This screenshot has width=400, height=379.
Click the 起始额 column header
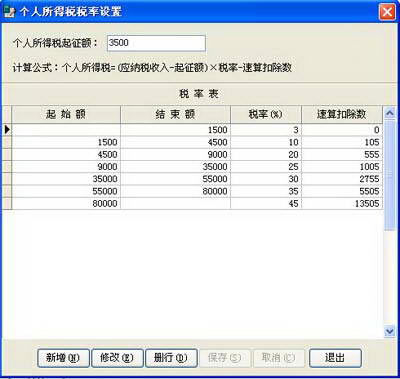[x=66, y=114]
